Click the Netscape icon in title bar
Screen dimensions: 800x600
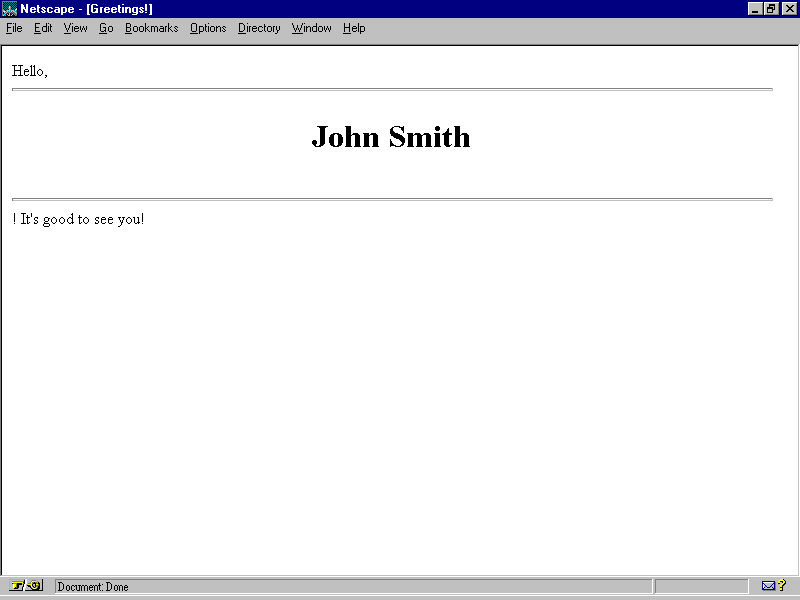click(10, 9)
